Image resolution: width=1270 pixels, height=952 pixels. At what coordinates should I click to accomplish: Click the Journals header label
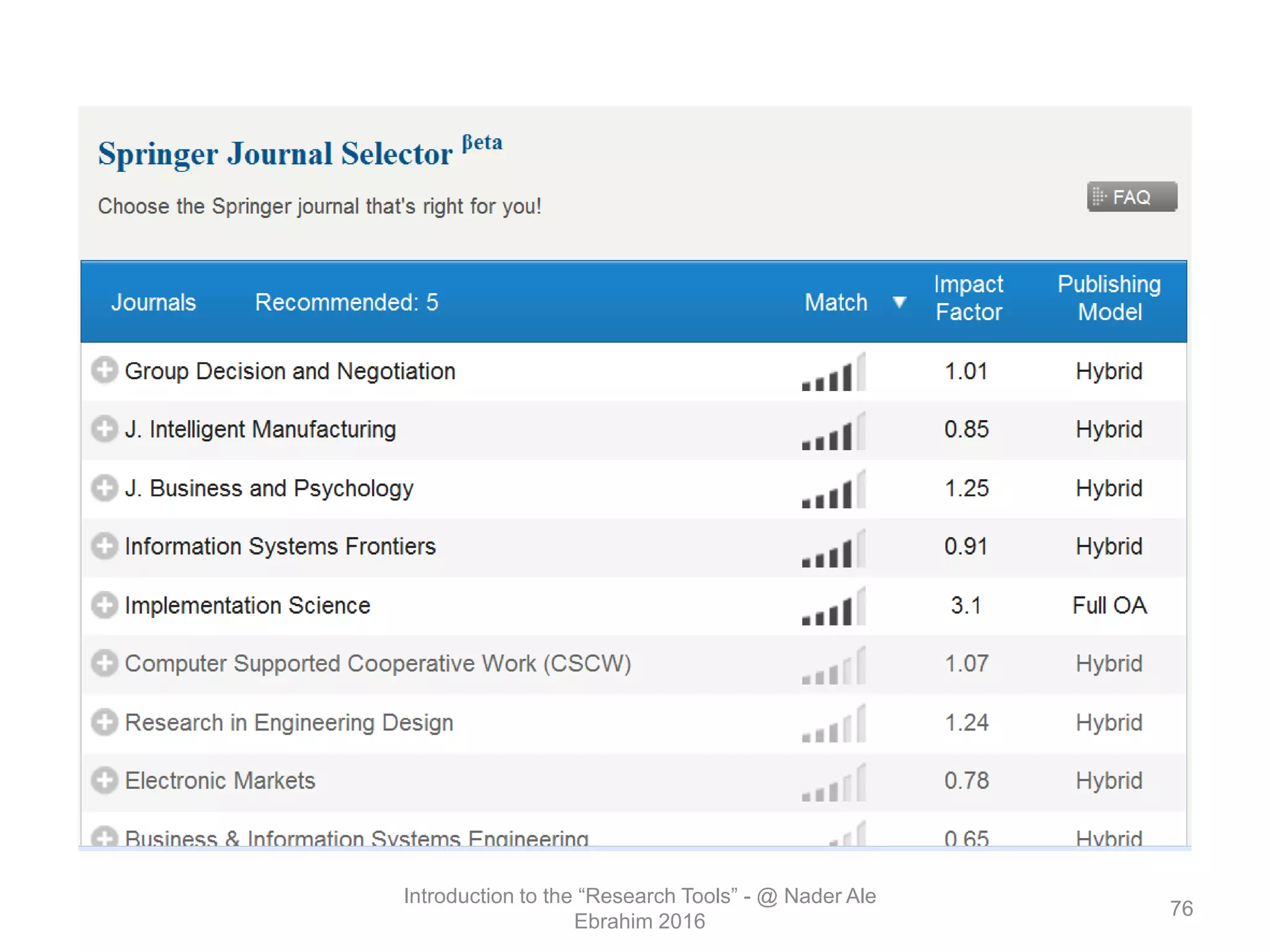pyautogui.click(x=153, y=302)
